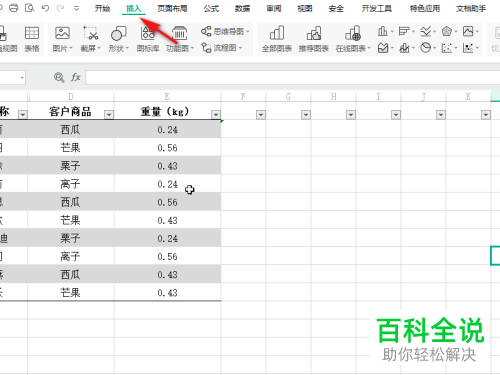Screen dimensions: 500x375
Task: Select the 0.56 cell in 西瓜 row
Action: point(167,202)
